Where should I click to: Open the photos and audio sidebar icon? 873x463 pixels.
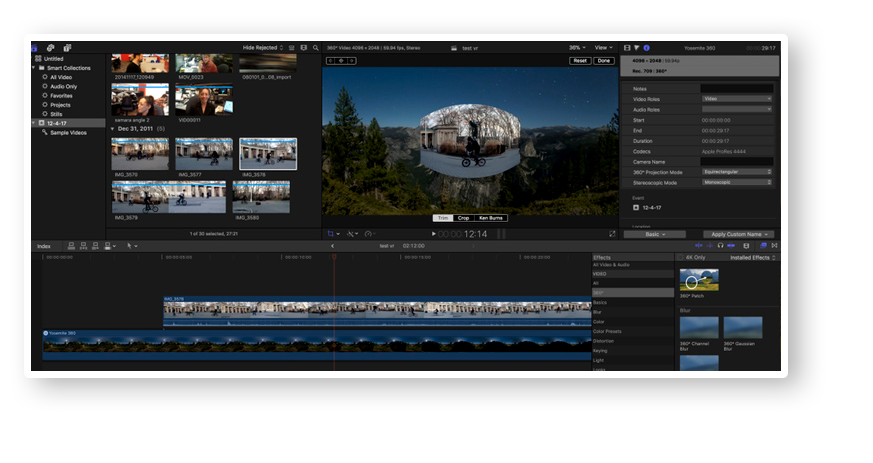click(x=51, y=47)
